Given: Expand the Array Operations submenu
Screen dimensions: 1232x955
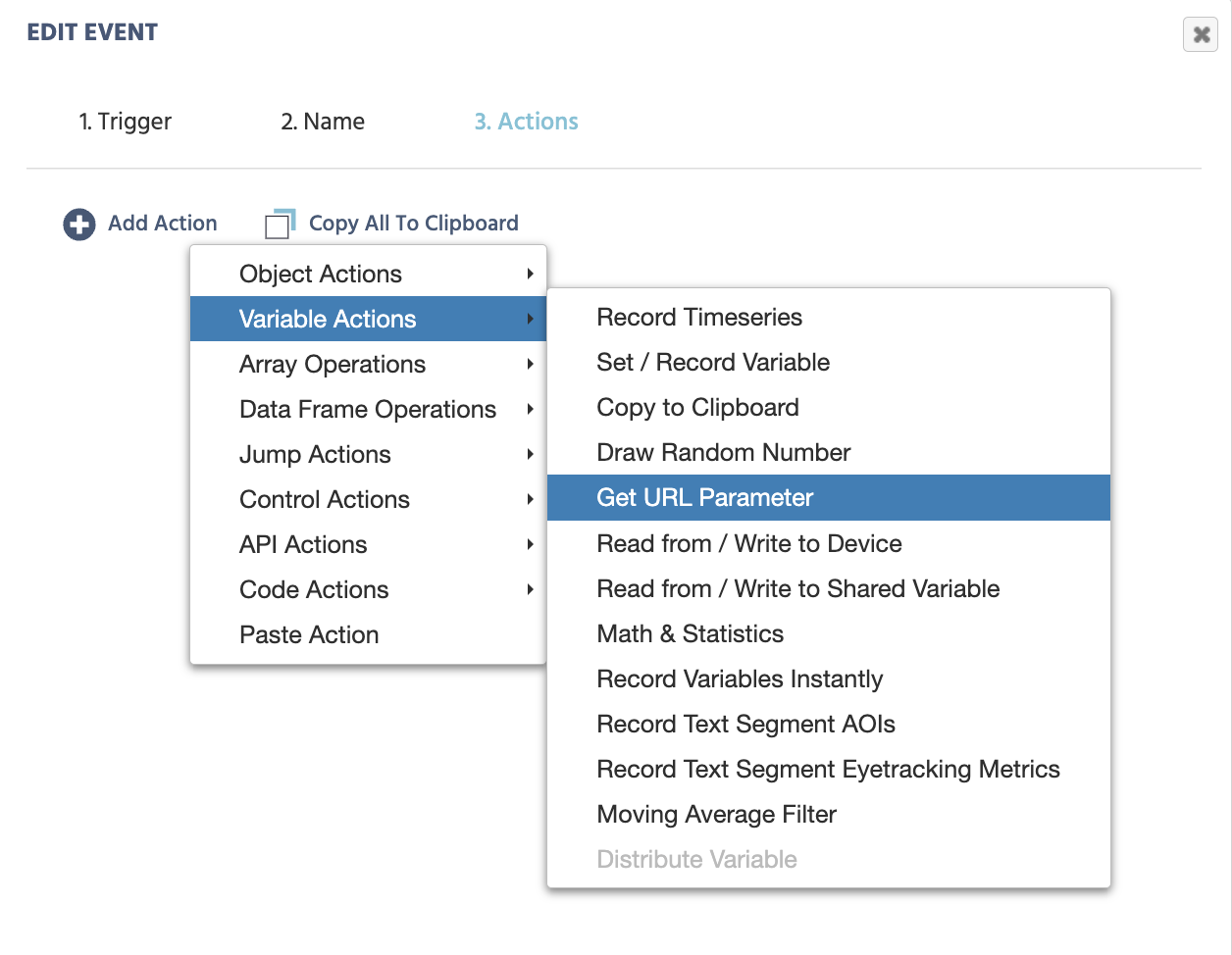Looking at the screenshot, I should coord(368,365).
